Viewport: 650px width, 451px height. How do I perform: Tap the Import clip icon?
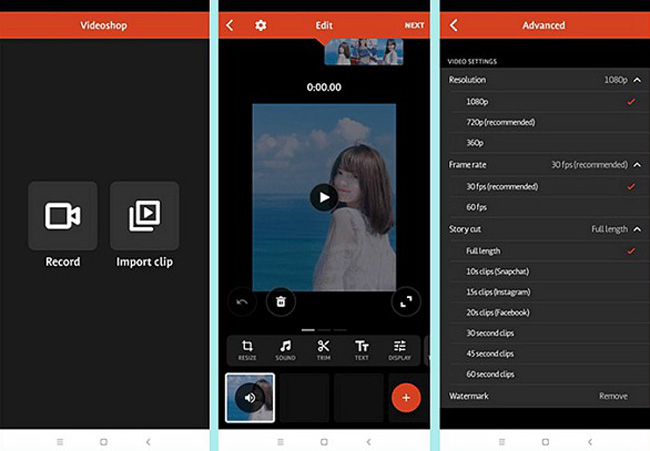pos(144,216)
